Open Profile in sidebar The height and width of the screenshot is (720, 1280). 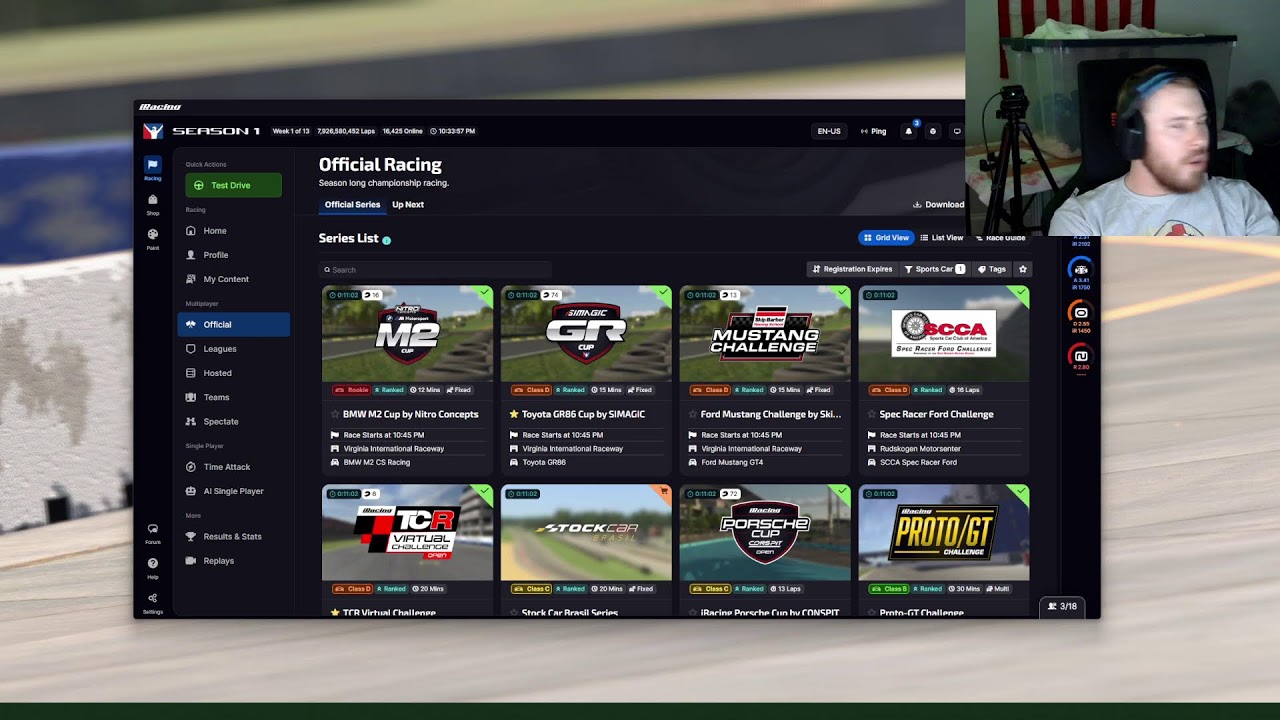pyautogui.click(x=233, y=255)
